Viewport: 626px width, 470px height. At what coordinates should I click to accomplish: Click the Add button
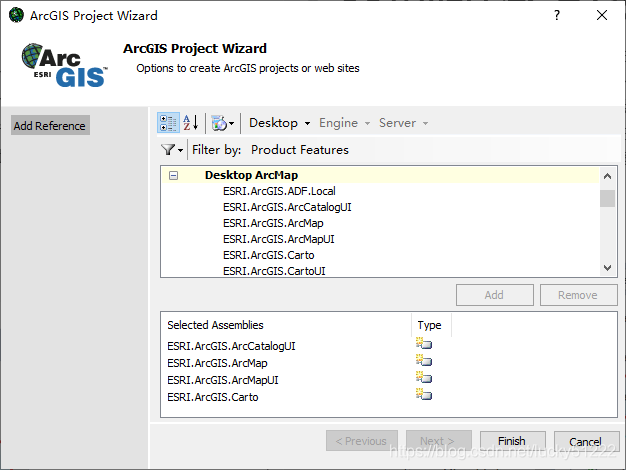(495, 295)
